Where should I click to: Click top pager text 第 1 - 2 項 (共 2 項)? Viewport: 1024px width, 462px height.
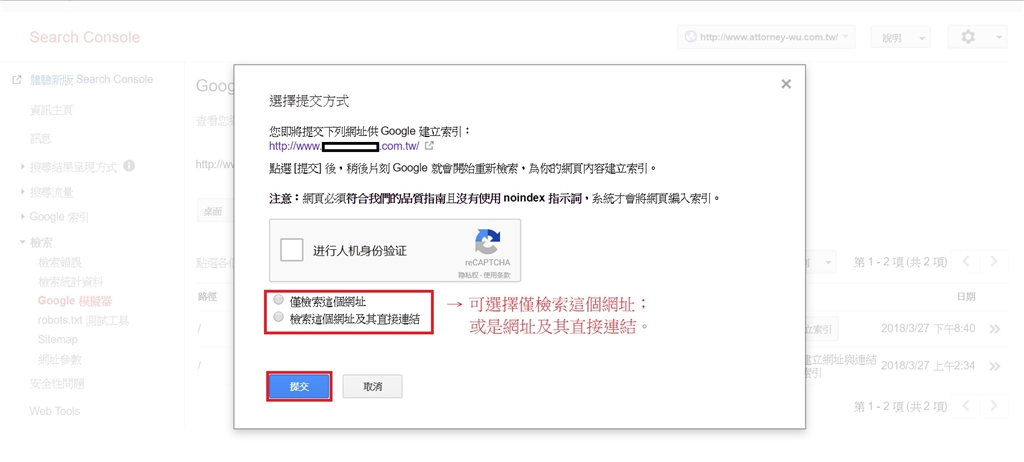(901, 262)
